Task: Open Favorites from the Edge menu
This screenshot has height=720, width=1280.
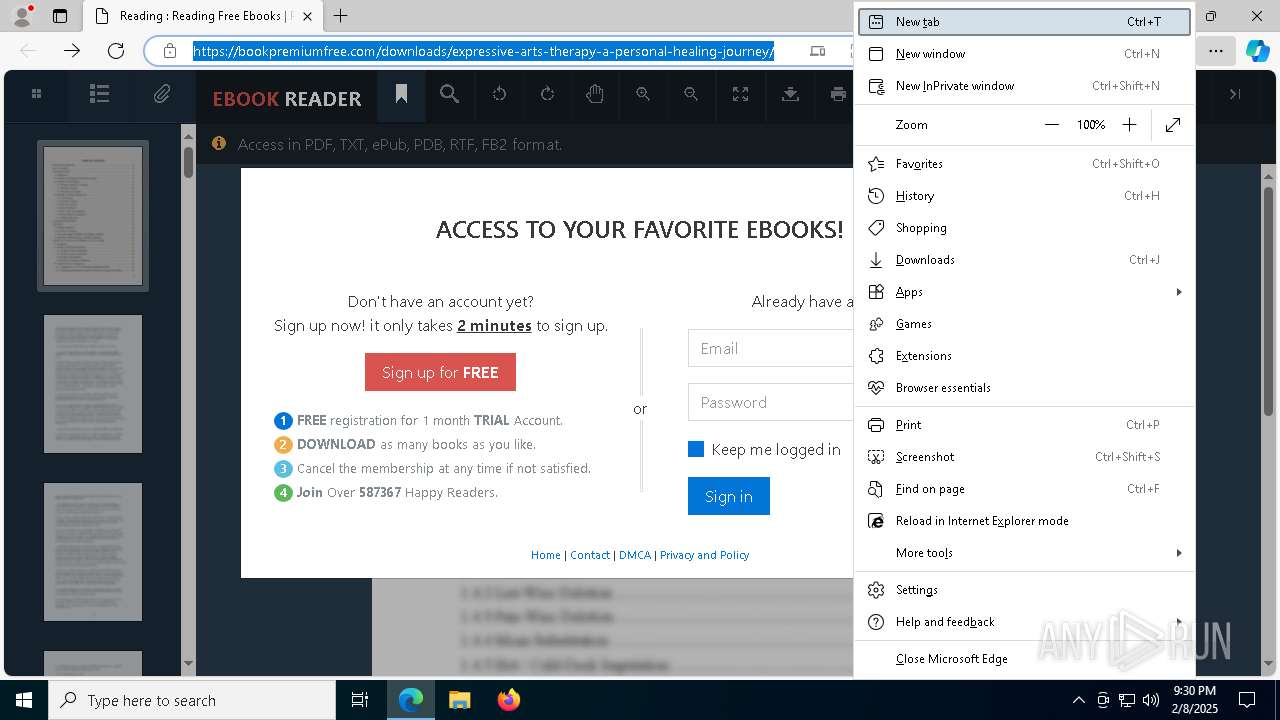Action: click(x=1025, y=164)
